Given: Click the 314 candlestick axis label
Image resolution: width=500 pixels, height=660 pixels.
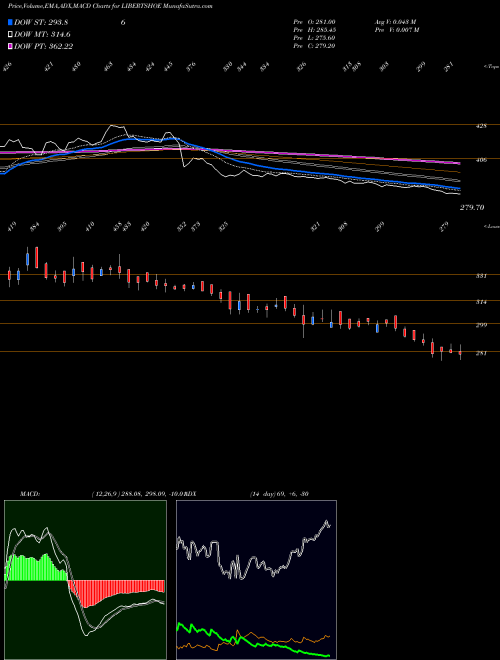Looking at the screenshot, I should tap(481, 302).
